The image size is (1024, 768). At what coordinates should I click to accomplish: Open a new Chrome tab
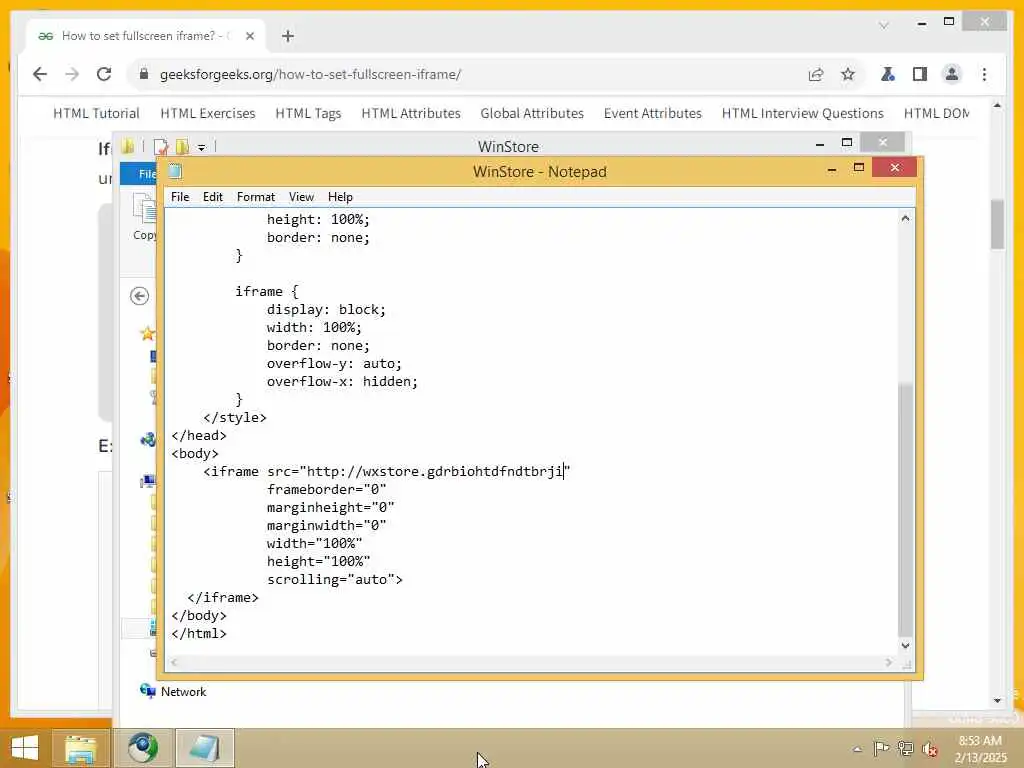(288, 36)
